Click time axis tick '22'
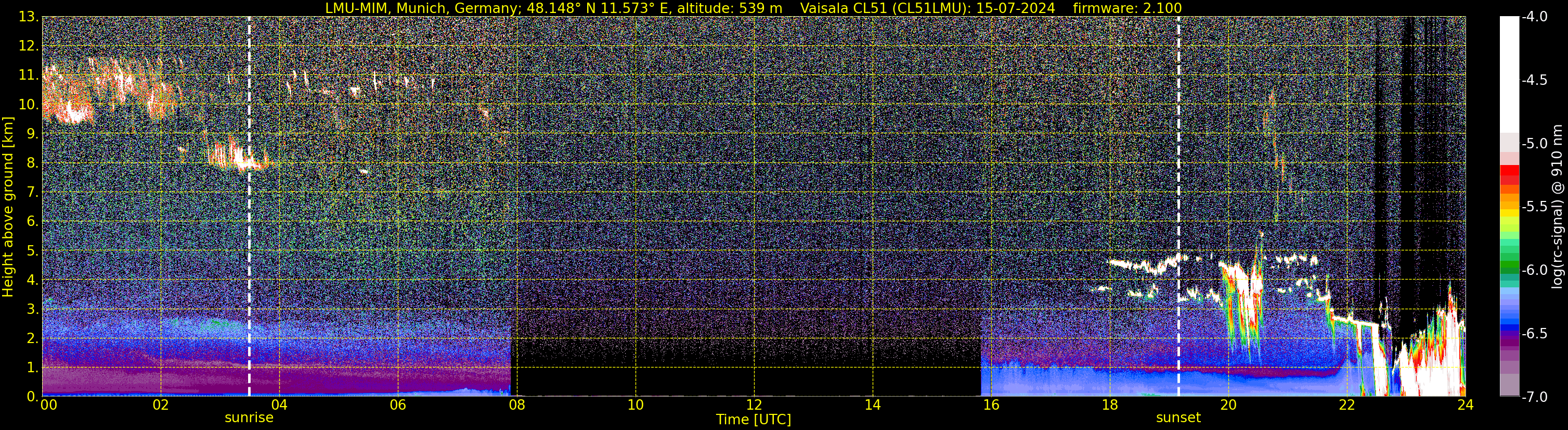The width and height of the screenshot is (1568, 430). pos(1347,406)
